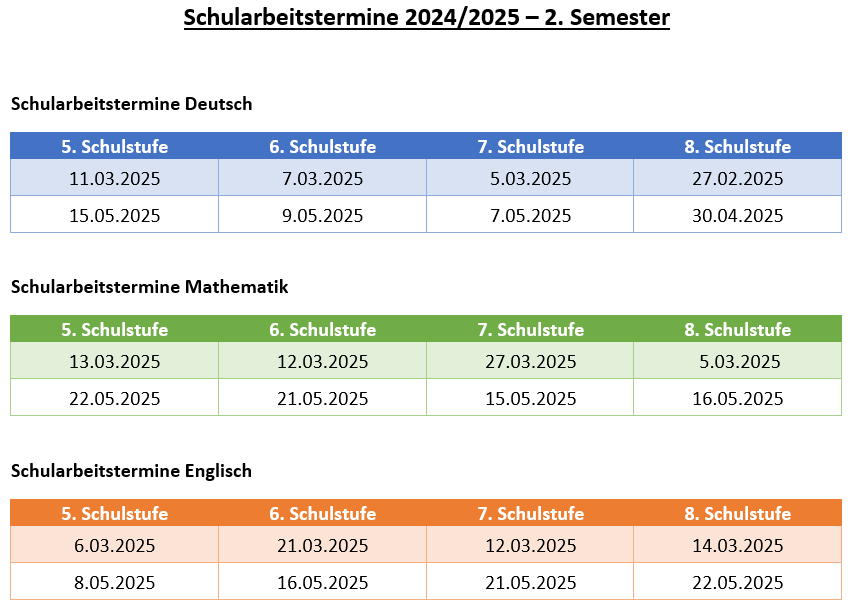
Task: Select Englisch cell 6.03.2025
Action: 115,546
